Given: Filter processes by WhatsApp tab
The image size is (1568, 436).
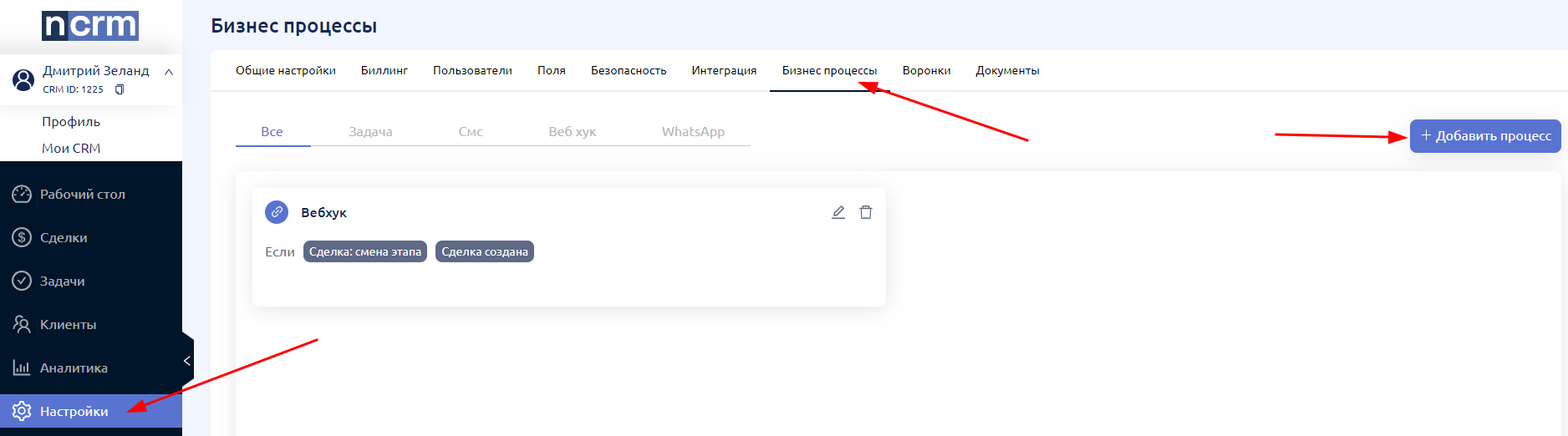Looking at the screenshot, I should pyautogui.click(x=693, y=131).
